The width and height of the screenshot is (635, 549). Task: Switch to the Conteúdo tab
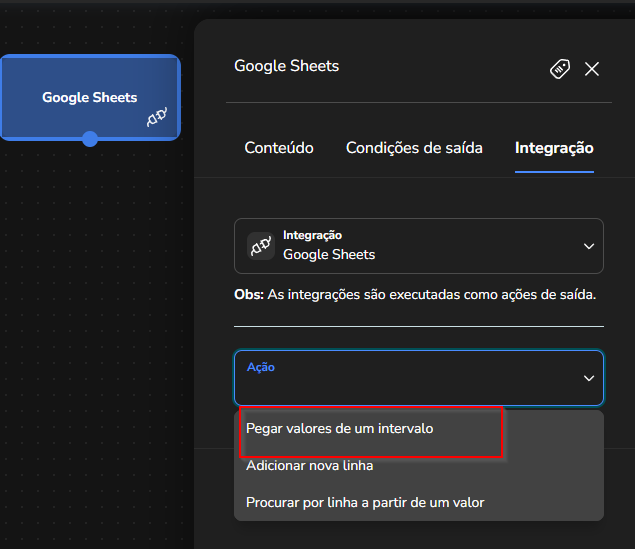[x=279, y=148]
